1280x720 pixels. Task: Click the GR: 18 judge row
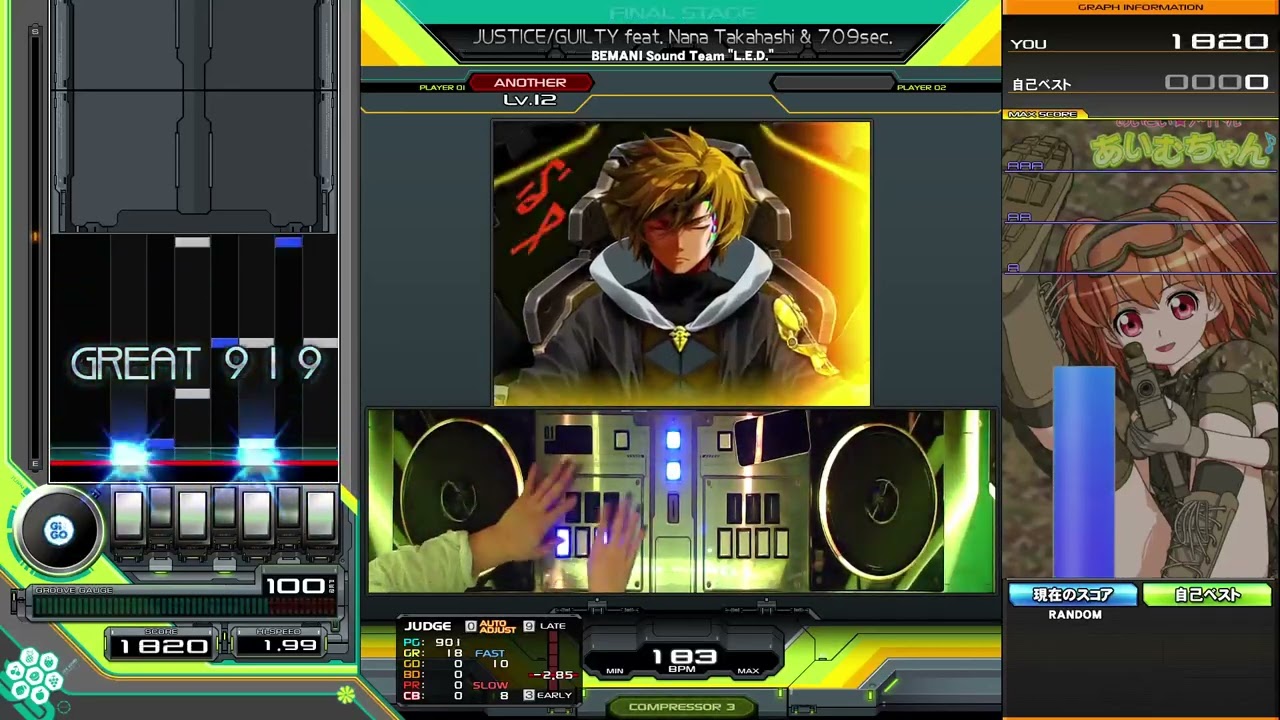tap(433, 653)
